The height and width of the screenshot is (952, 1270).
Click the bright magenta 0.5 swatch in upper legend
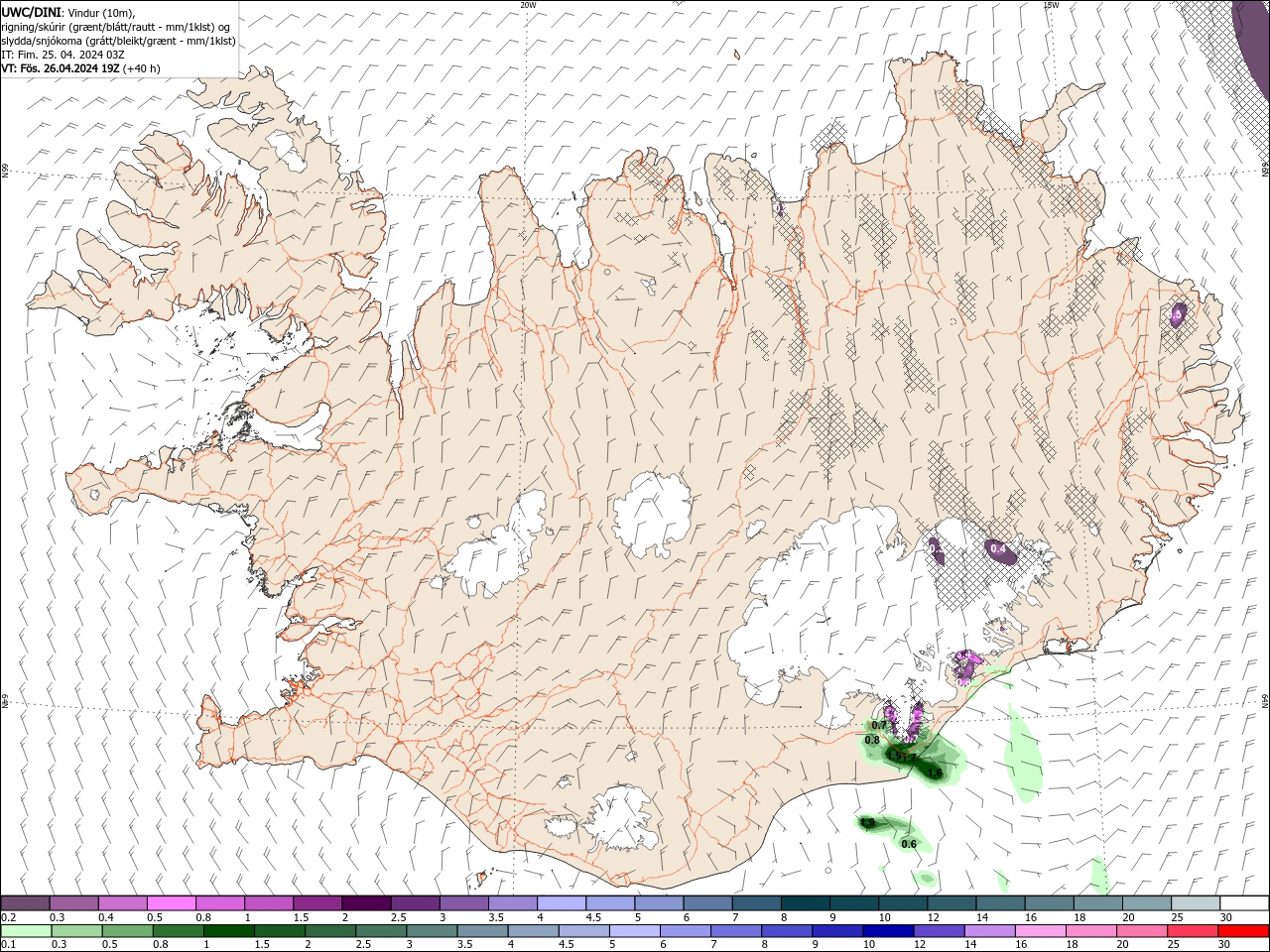pos(172,903)
